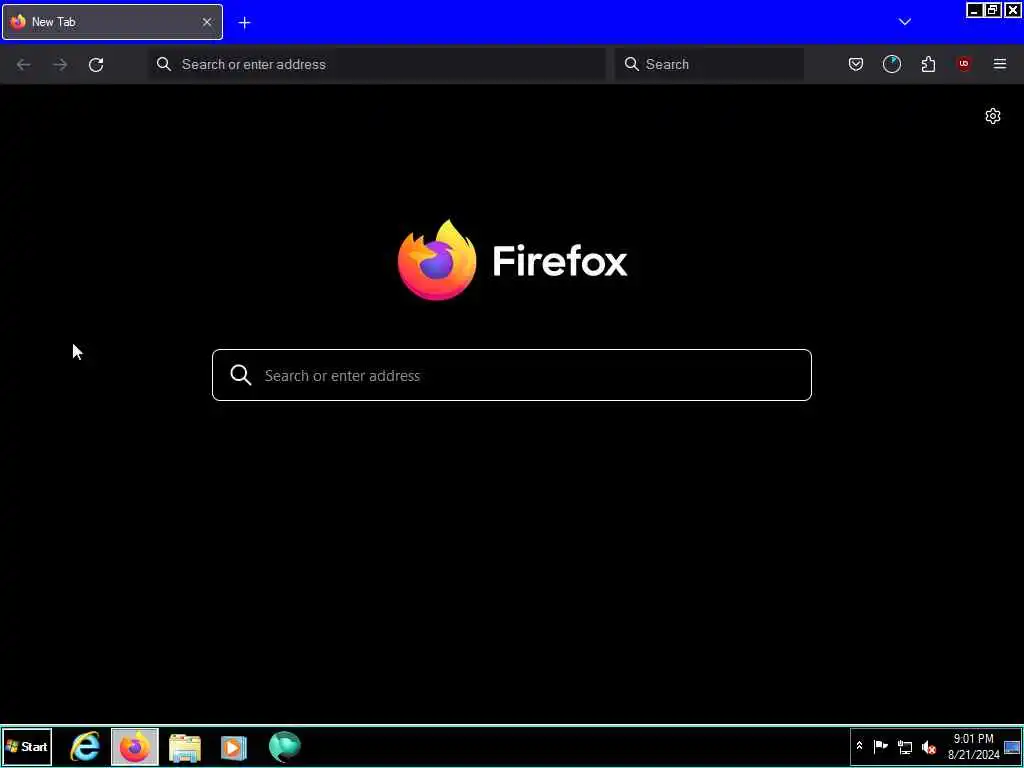Focus the center page search field
Viewport: 1024px width, 768px height.
(x=512, y=375)
